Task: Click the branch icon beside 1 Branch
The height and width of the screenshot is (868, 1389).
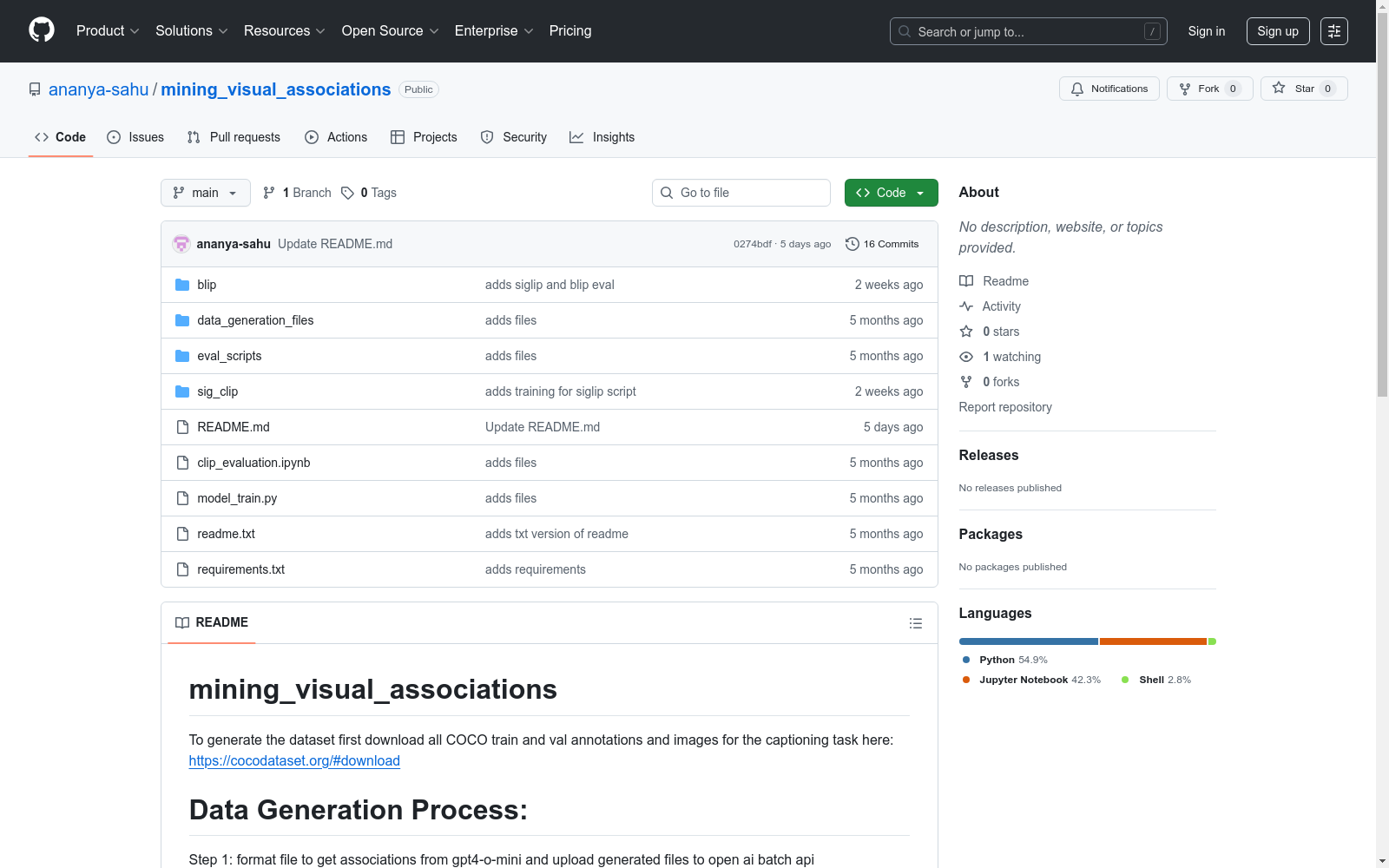Action: [x=269, y=193]
